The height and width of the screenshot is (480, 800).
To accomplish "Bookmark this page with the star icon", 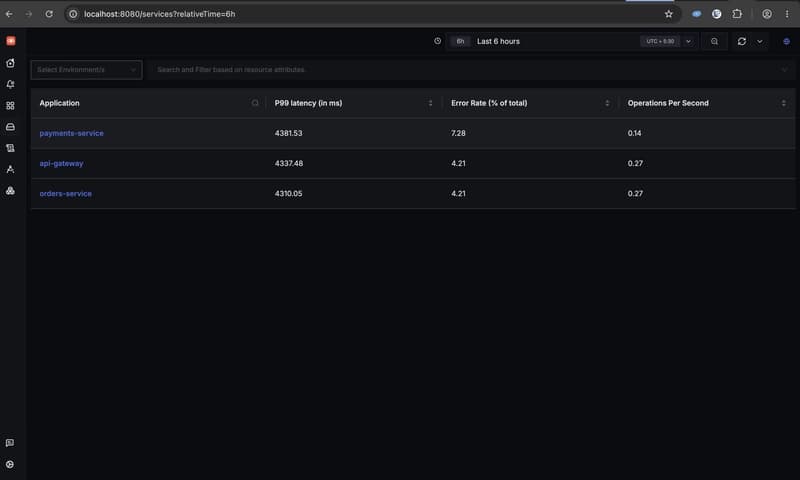I will [668, 14].
